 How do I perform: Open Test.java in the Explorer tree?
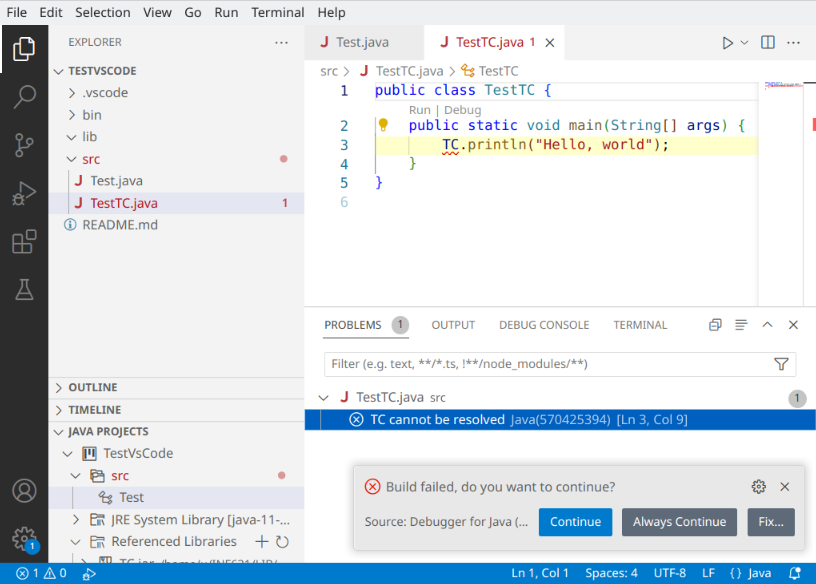click(x=116, y=181)
